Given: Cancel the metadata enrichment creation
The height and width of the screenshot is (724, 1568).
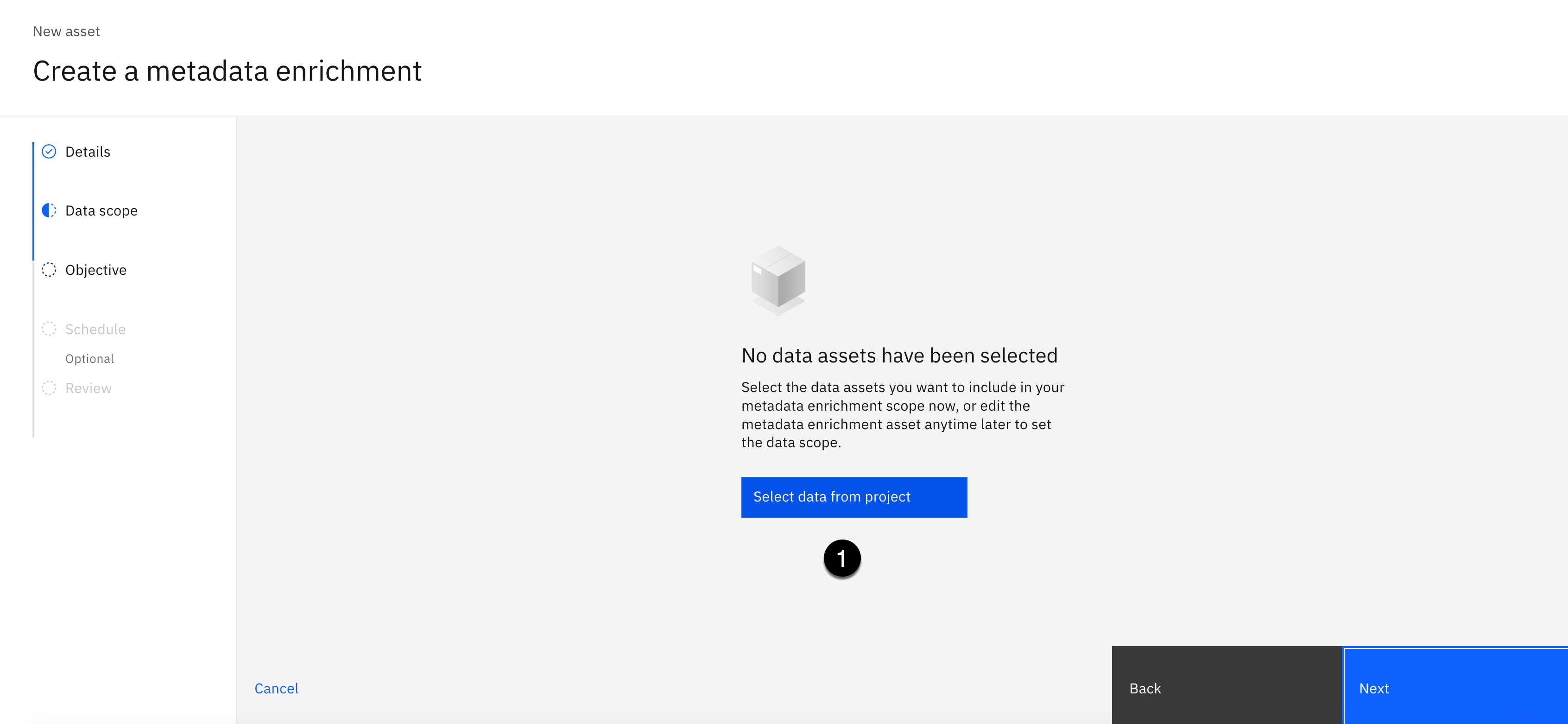Looking at the screenshot, I should [276, 688].
